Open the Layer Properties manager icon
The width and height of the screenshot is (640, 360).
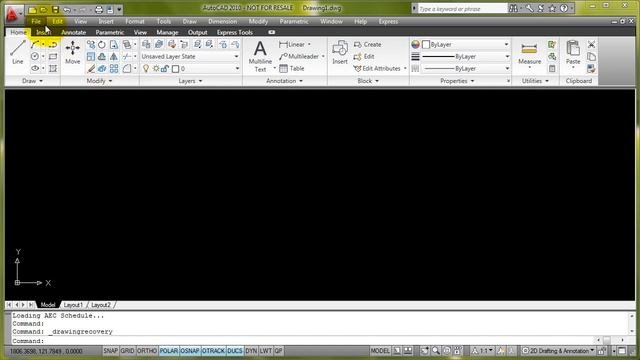[x=146, y=44]
